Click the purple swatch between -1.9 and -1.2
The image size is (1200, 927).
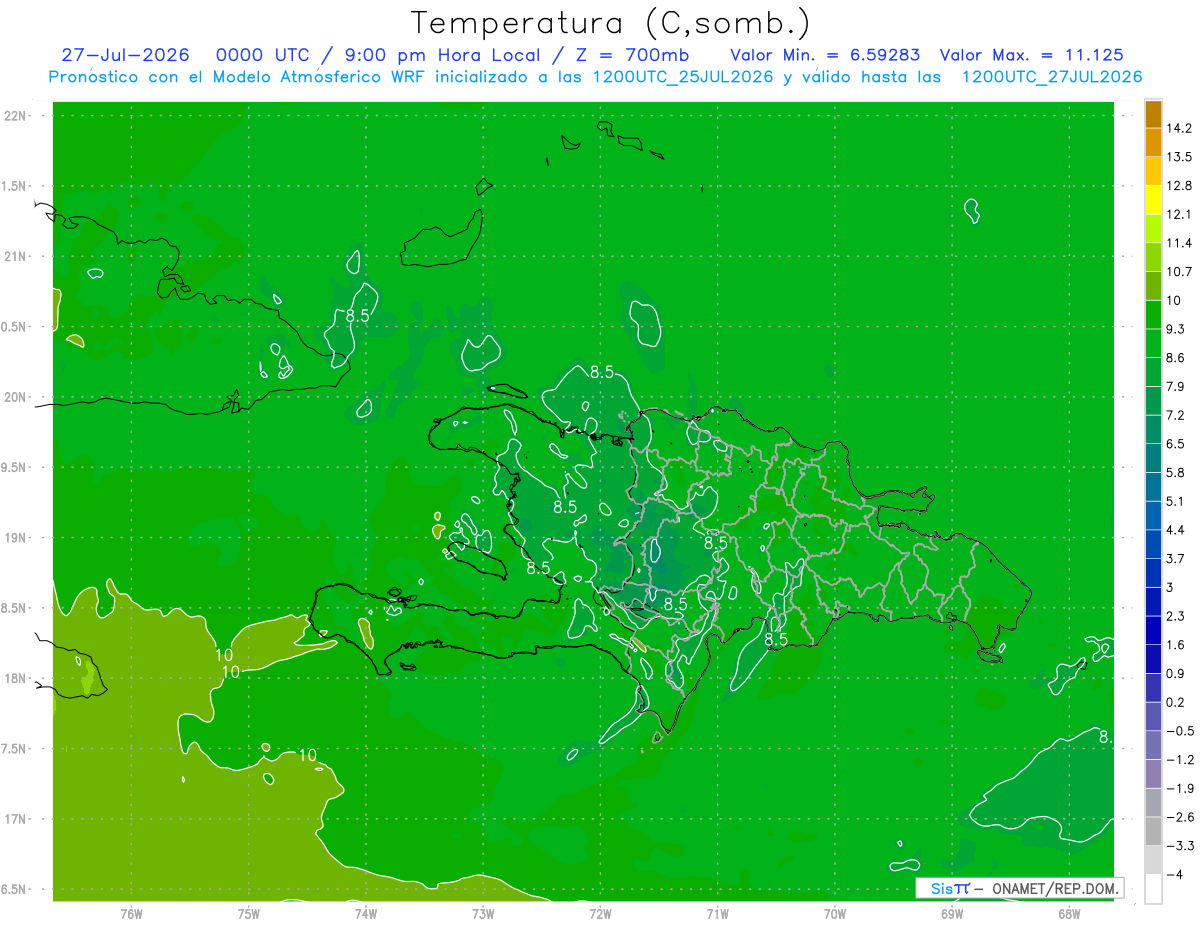pyautogui.click(x=1153, y=774)
